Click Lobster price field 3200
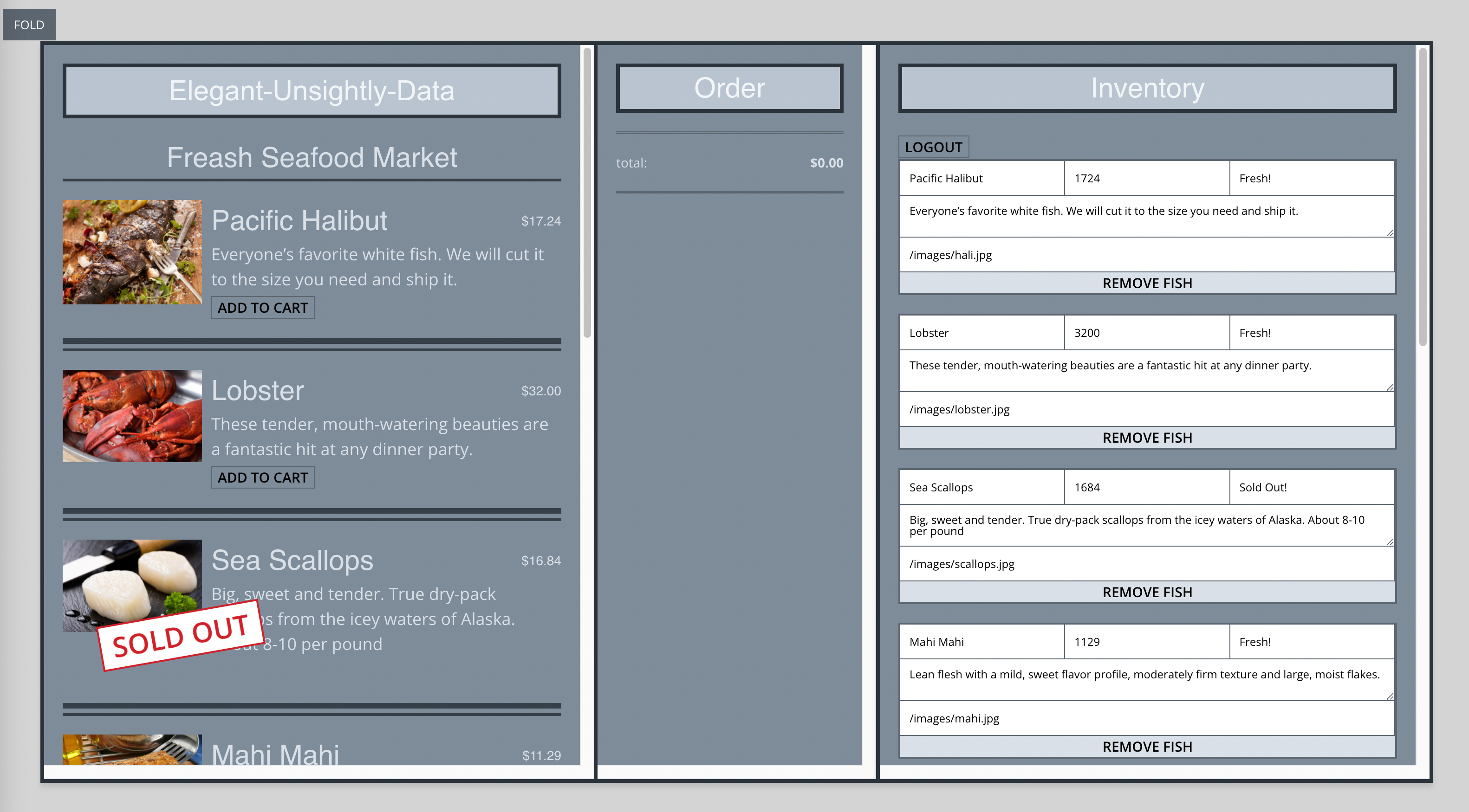Image resolution: width=1469 pixels, height=812 pixels. [x=1146, y=333]
